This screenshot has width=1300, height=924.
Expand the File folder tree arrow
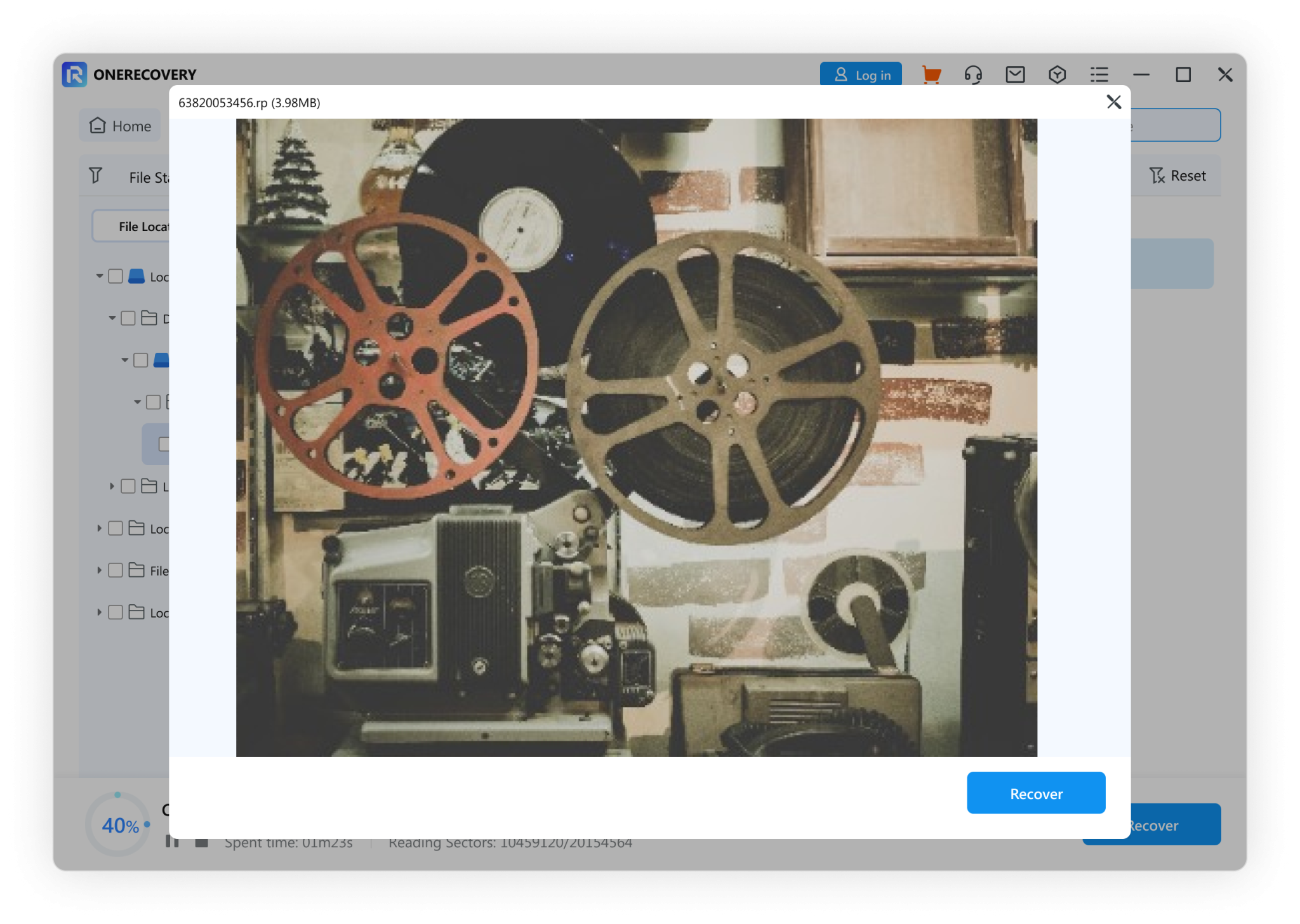click(99, 571)
